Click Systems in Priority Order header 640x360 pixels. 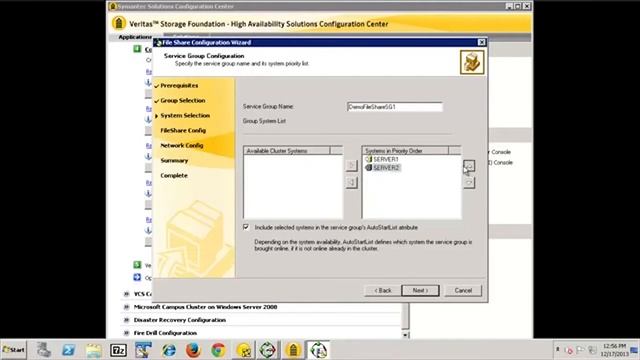405,151
